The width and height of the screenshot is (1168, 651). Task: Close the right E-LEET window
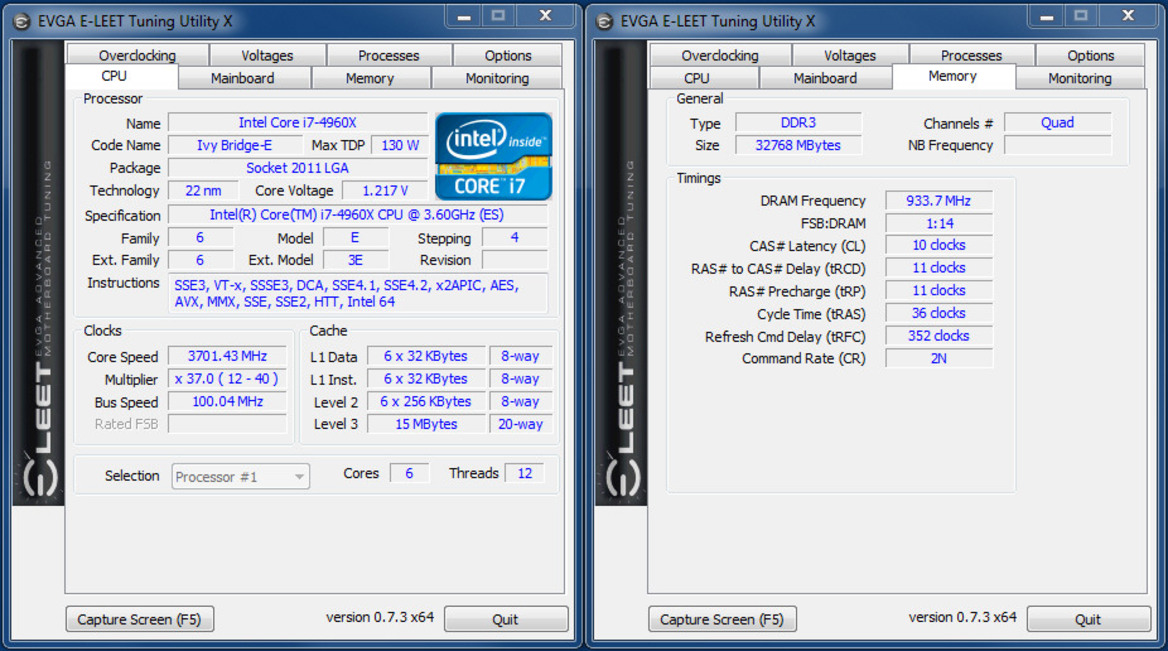point(1129,16)
